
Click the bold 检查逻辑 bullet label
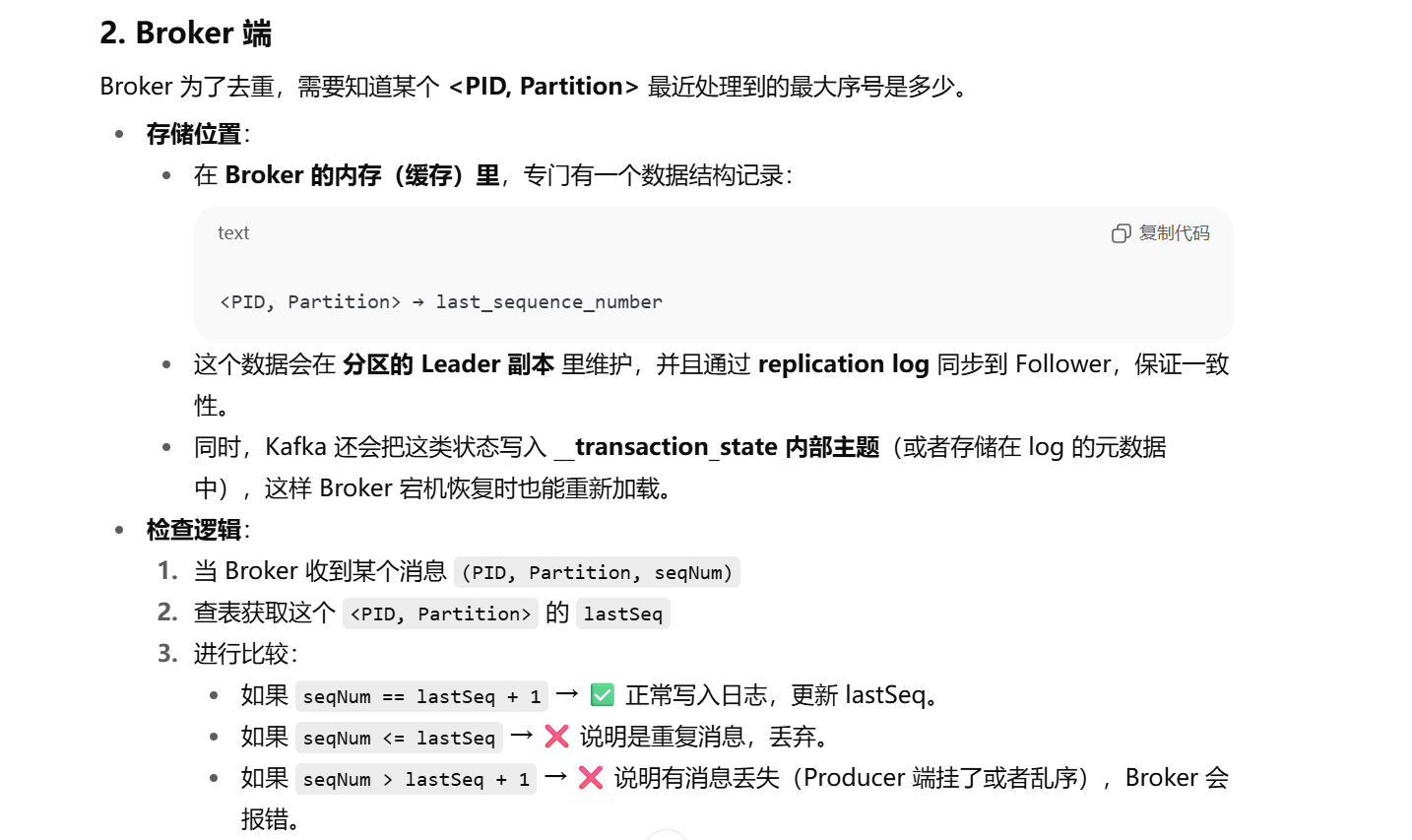[194, 530]
